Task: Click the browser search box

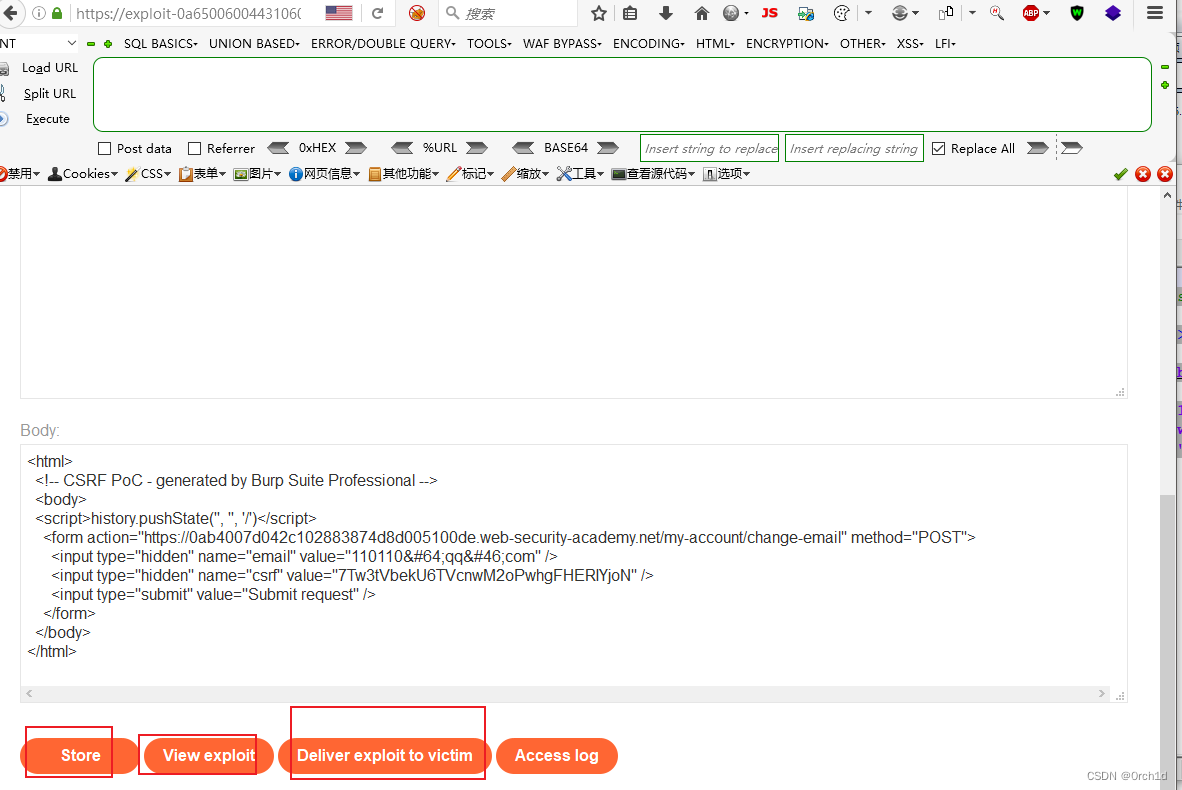Action: click(509, 13)
